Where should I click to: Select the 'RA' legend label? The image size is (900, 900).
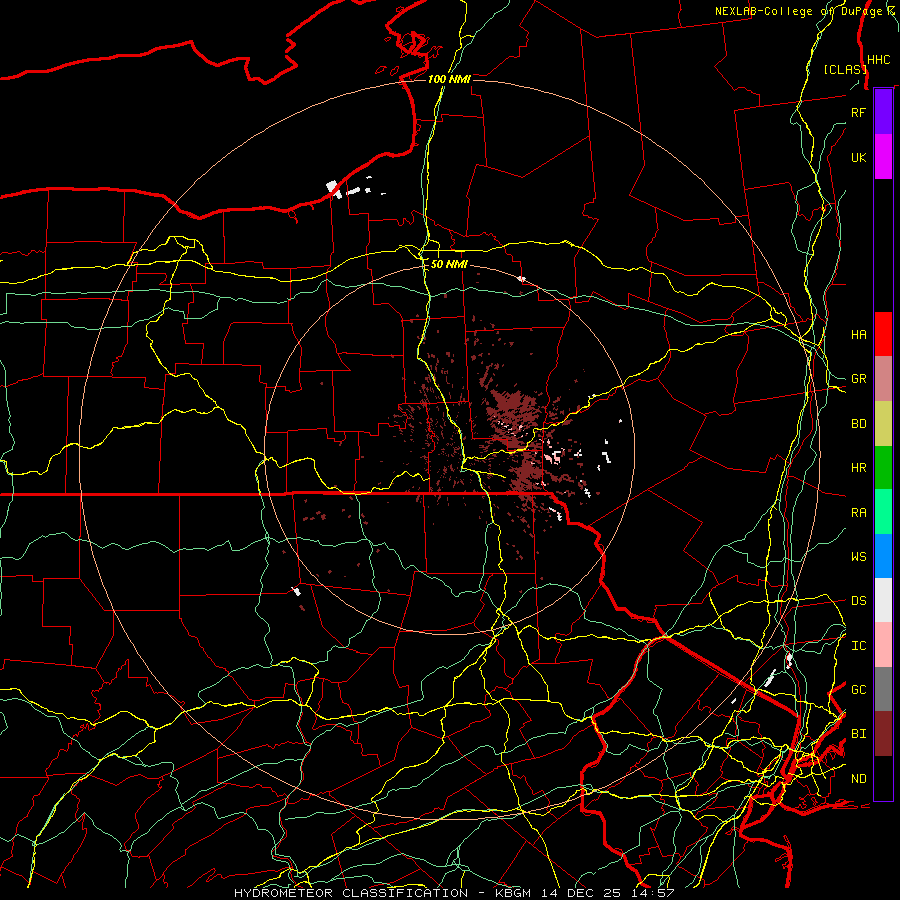(858, 513)
